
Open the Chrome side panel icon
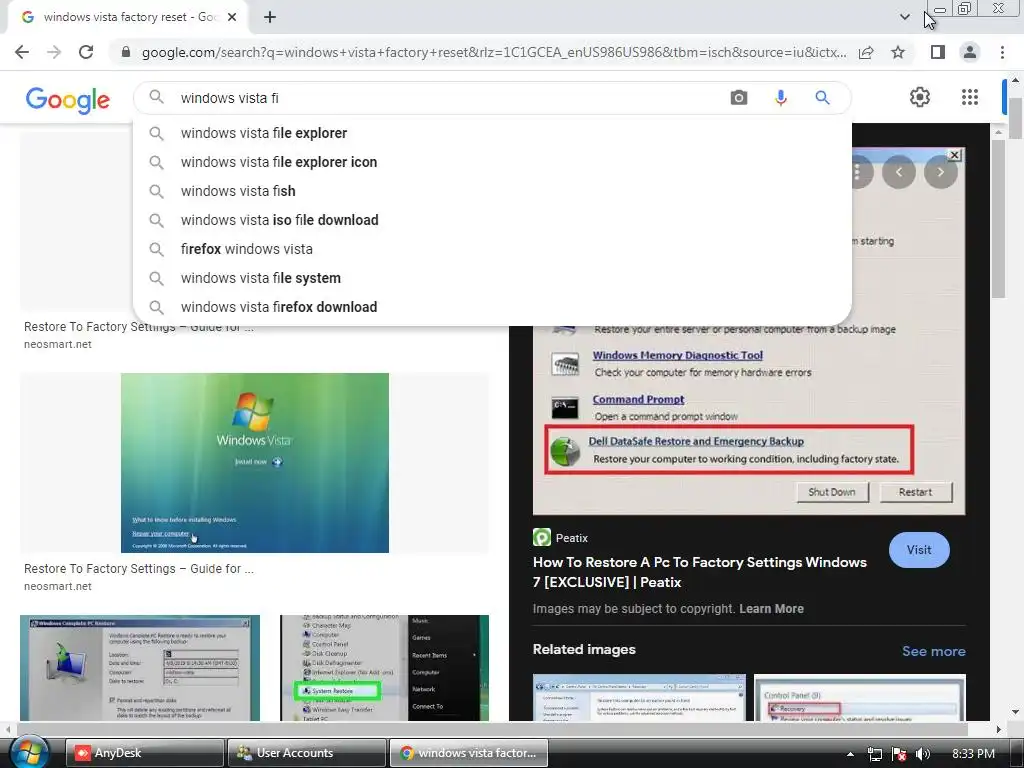pyautogui.click(x=938, y=52)
